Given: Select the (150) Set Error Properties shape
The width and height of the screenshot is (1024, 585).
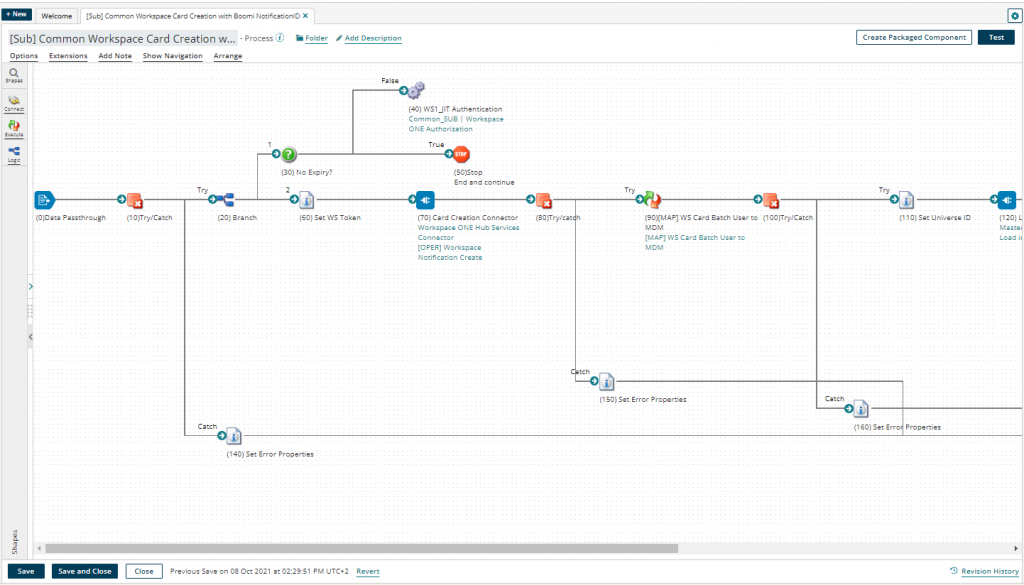Looking at the screenshot, I should coord(606,381).
